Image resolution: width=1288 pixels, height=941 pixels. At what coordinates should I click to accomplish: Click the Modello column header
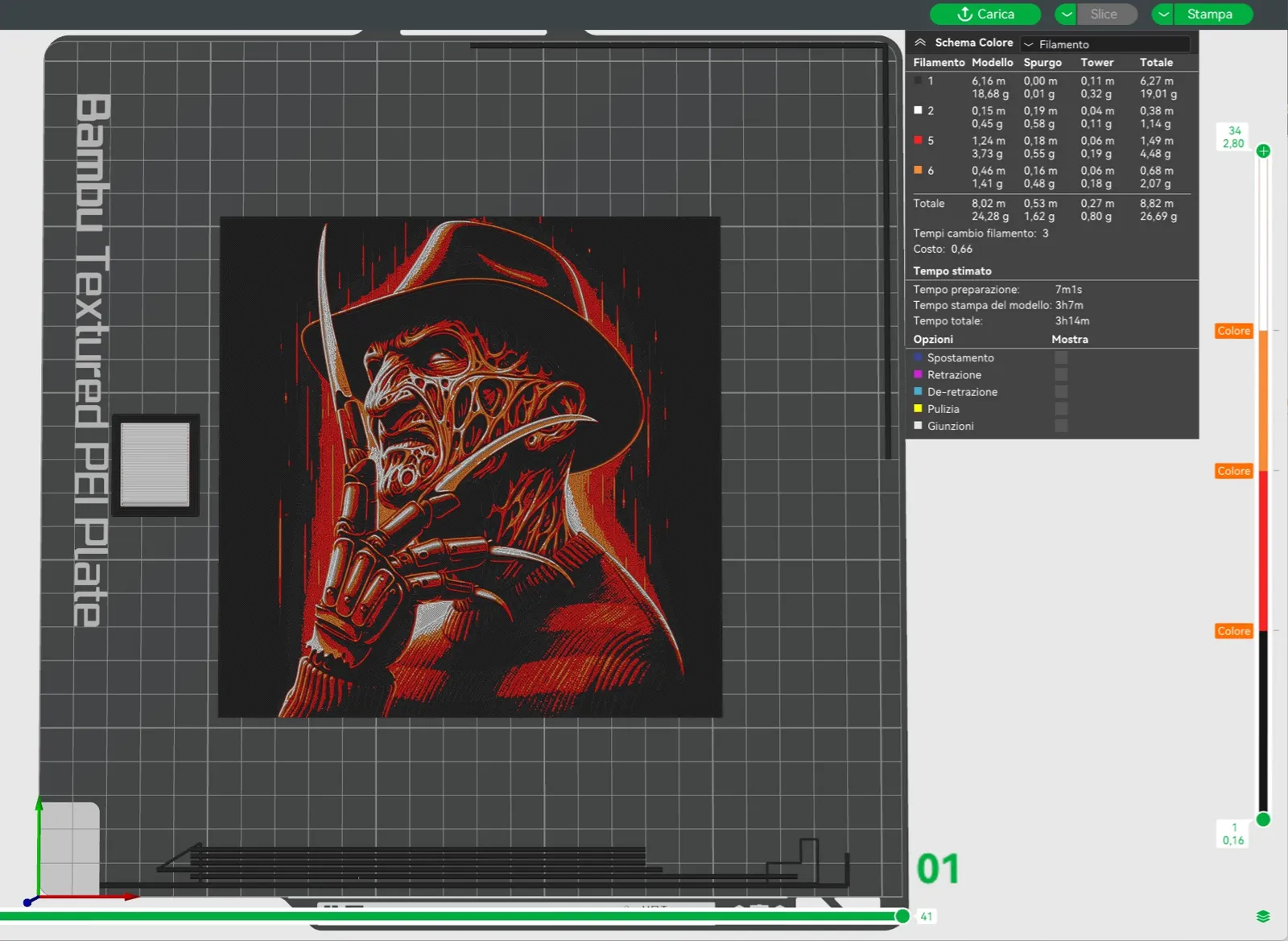(993, 63)
